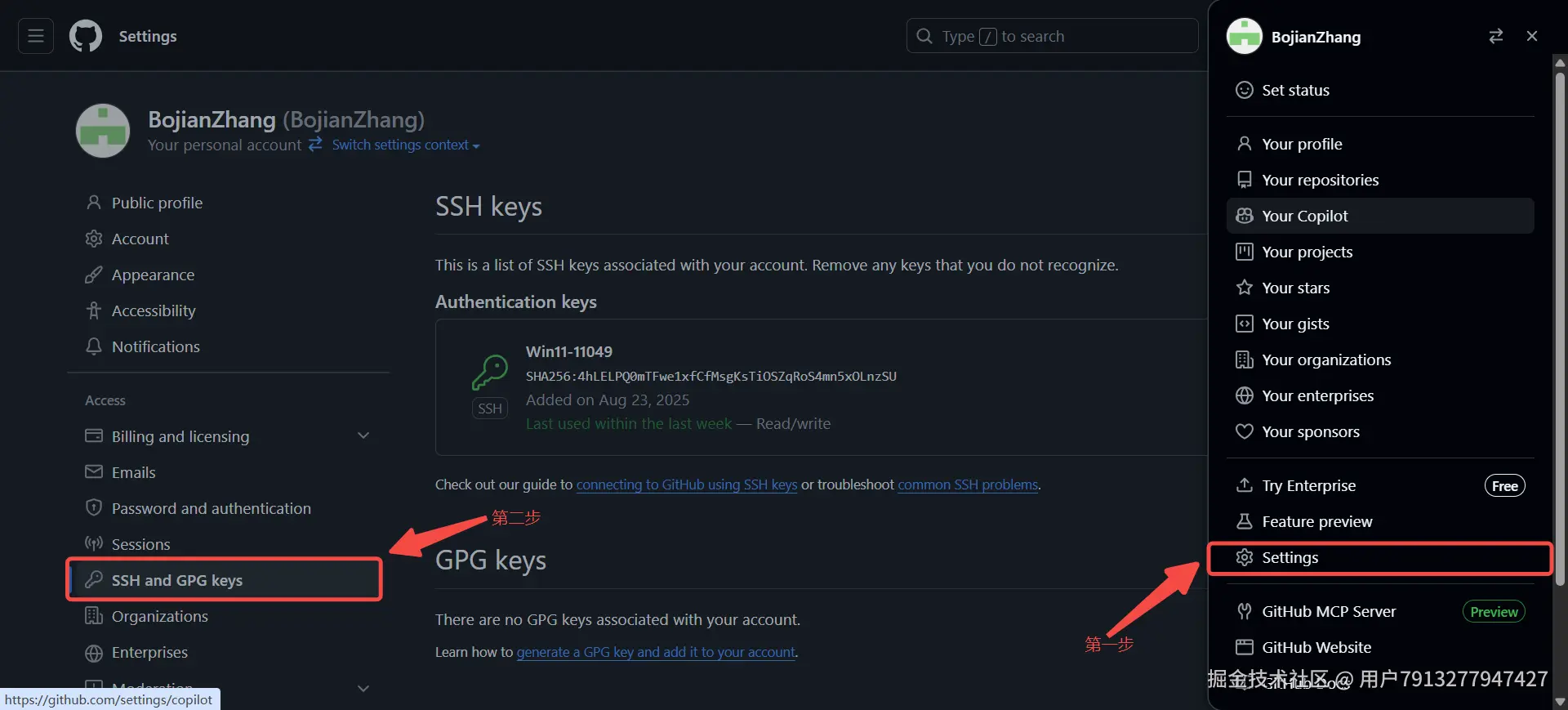The height and width of the screenshot is (710, 1568).
Task: Open Your repositories
Action: coord(1380,180)
